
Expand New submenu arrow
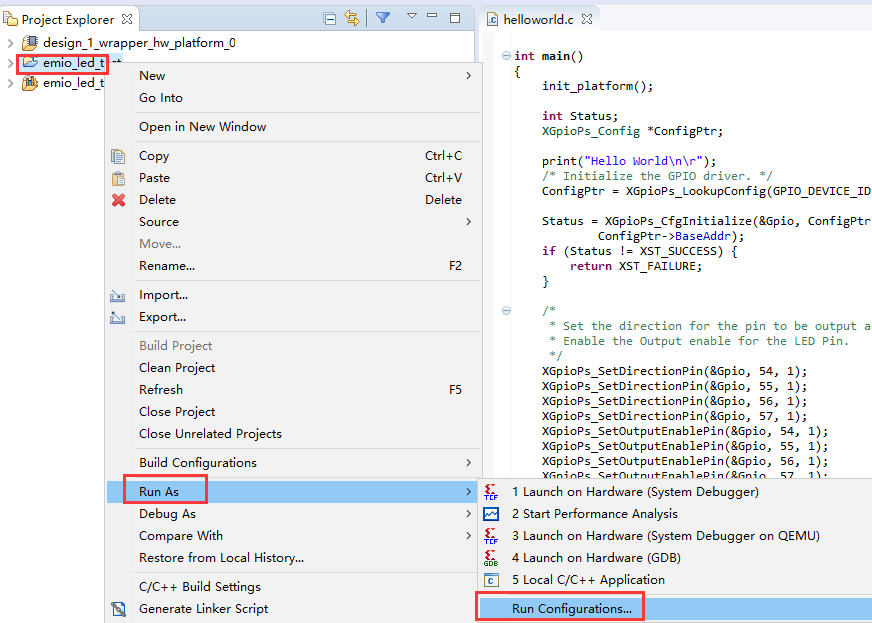point(469,76)
